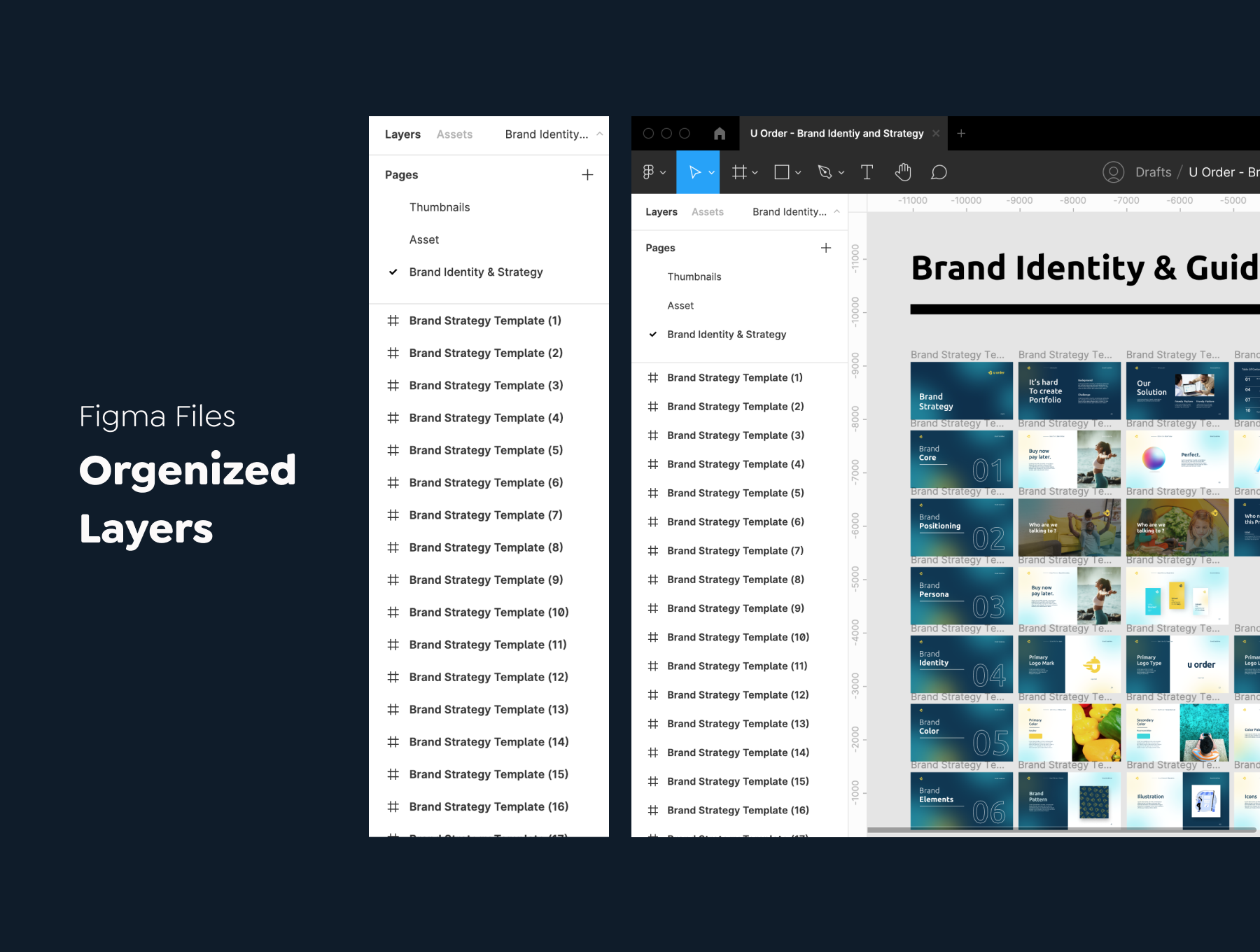Open a new tab with plus button

(x=961, y=134)
